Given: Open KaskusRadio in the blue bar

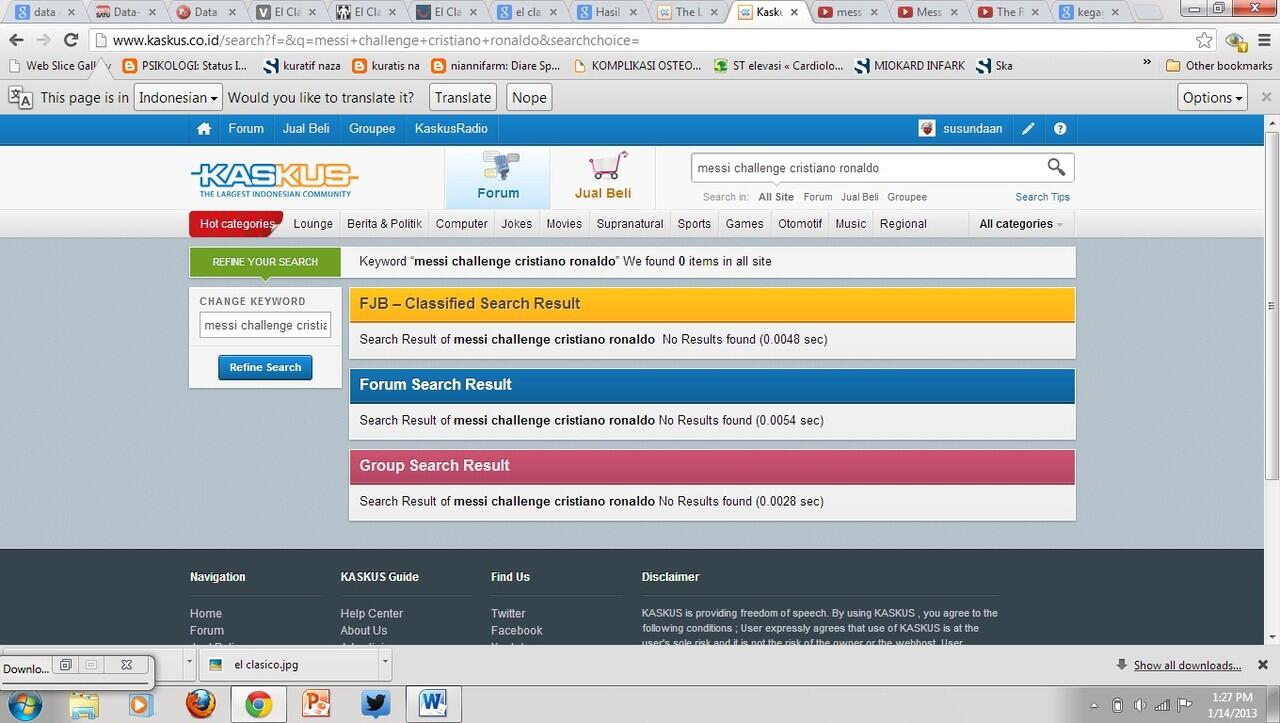Looking at the screenshot, I should [x=451, y=129].
